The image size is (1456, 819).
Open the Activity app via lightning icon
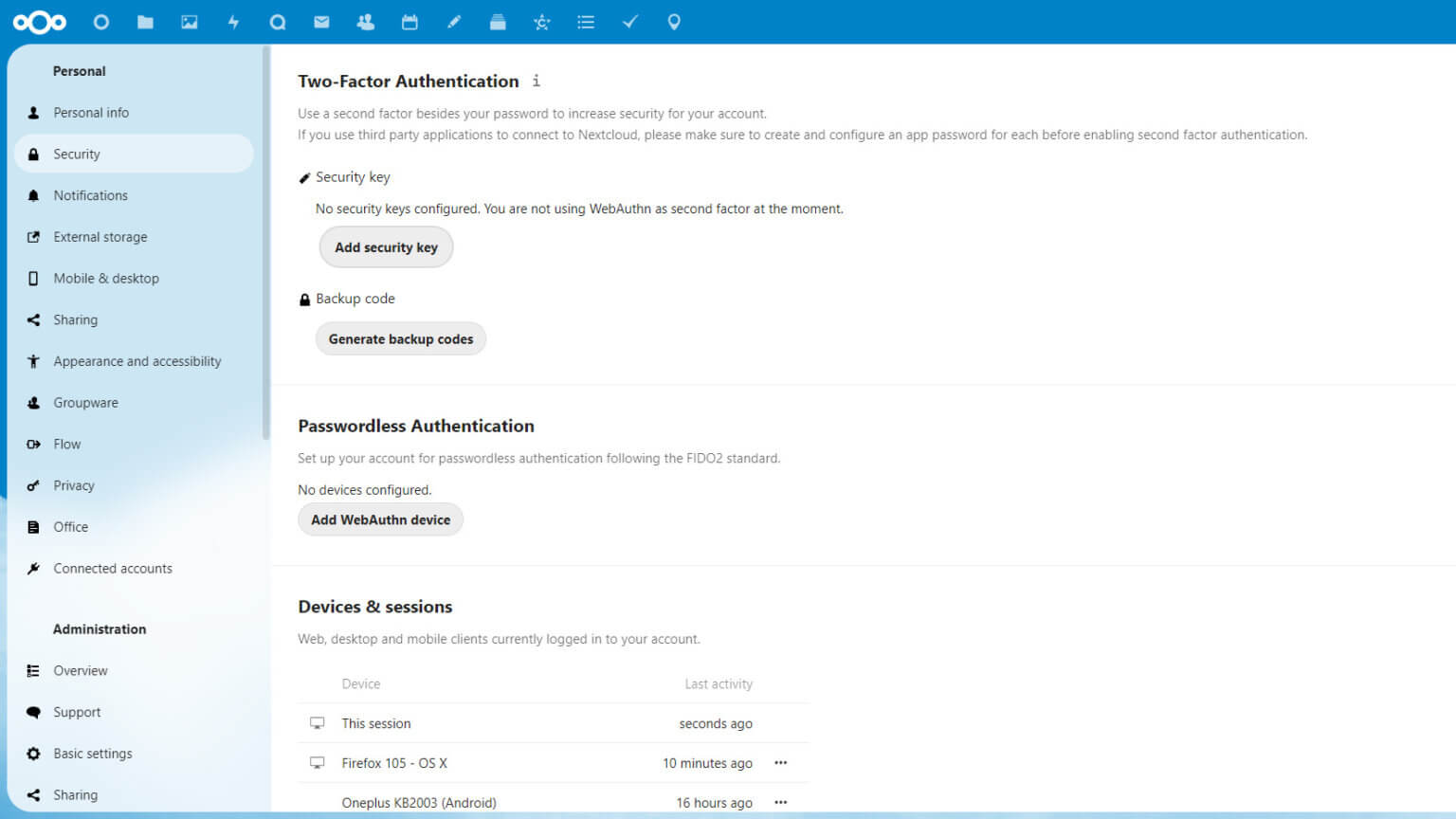(x=233, y=21)
